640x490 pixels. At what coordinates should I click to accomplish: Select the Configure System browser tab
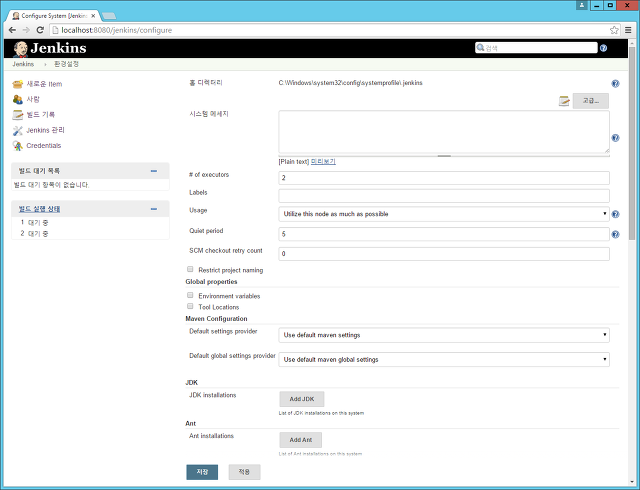(x=53, y=16)
